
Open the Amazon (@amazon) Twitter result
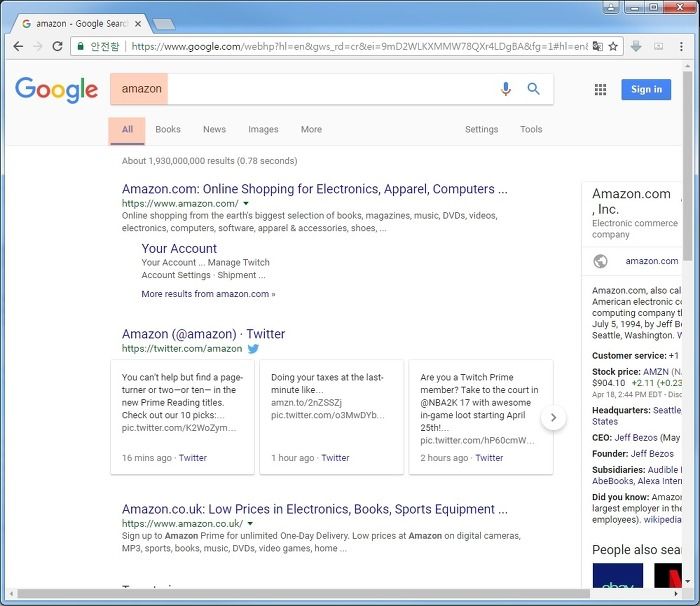(x=203, y=334)
